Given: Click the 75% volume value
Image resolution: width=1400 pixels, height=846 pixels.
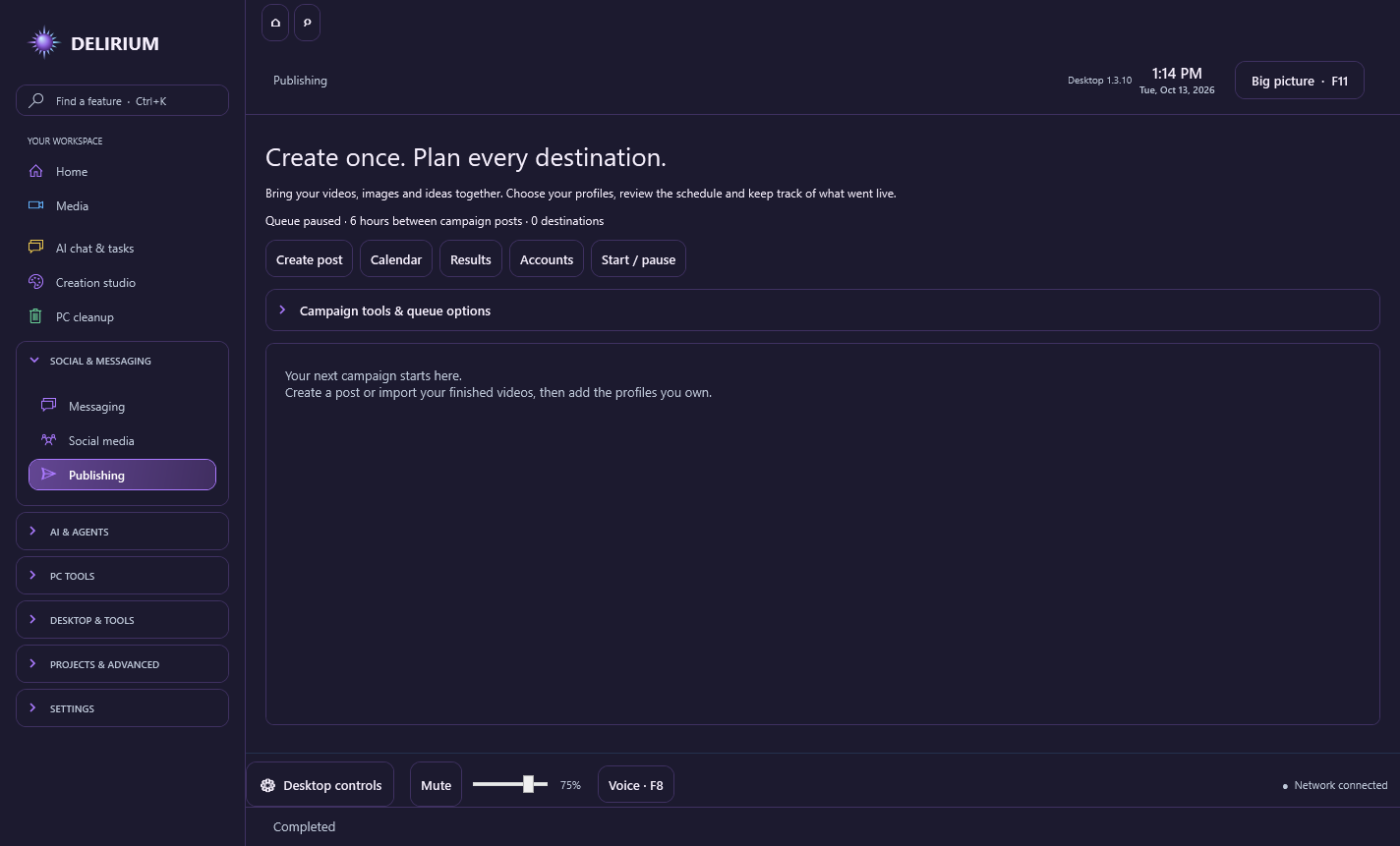Looking at the screenshot, I should 570,785.
